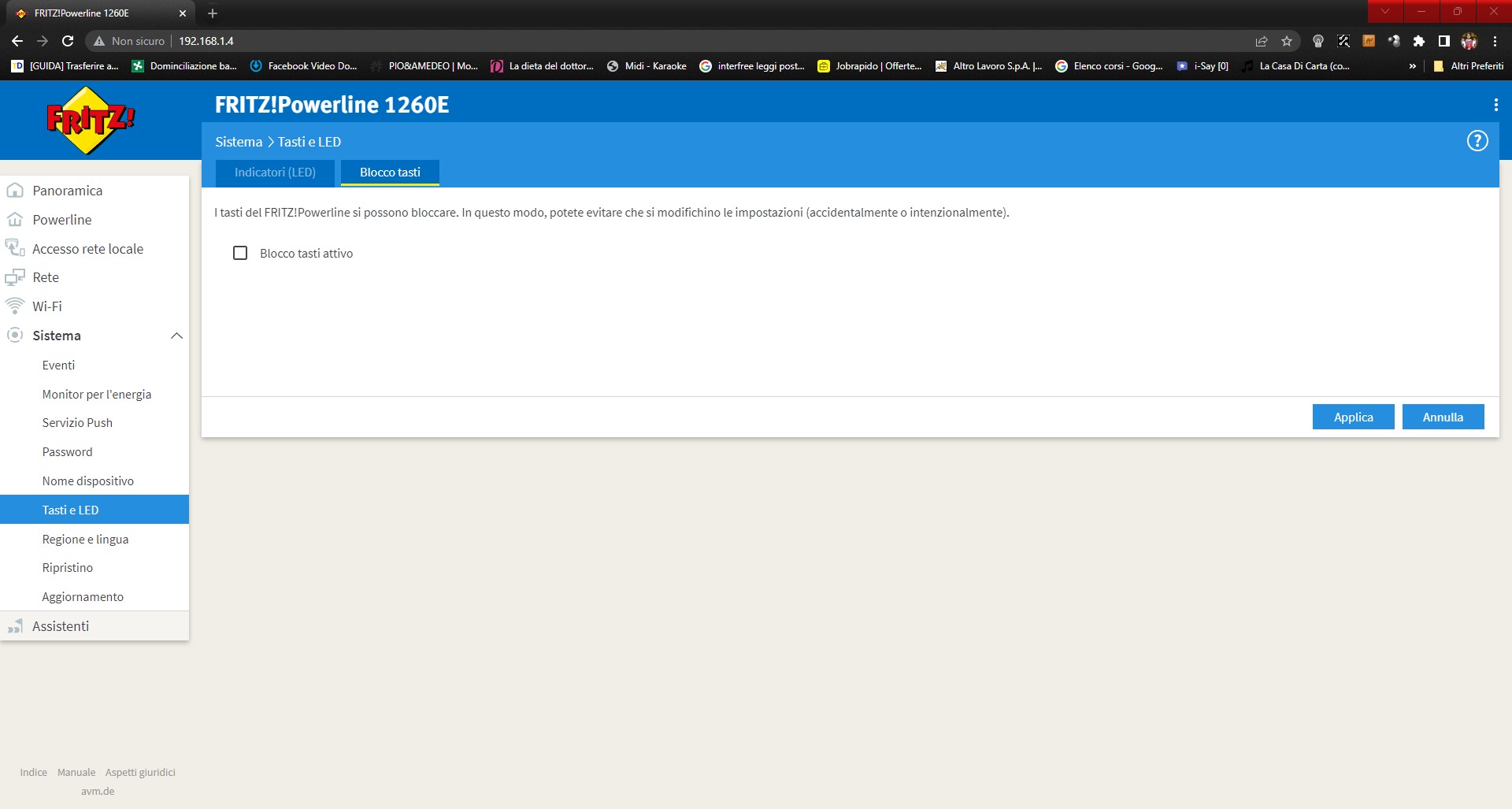Viewport: 1512px width, 809px height.
Task: Open the i-Say [0] bookmark
Action: [x=1203, y=66]
